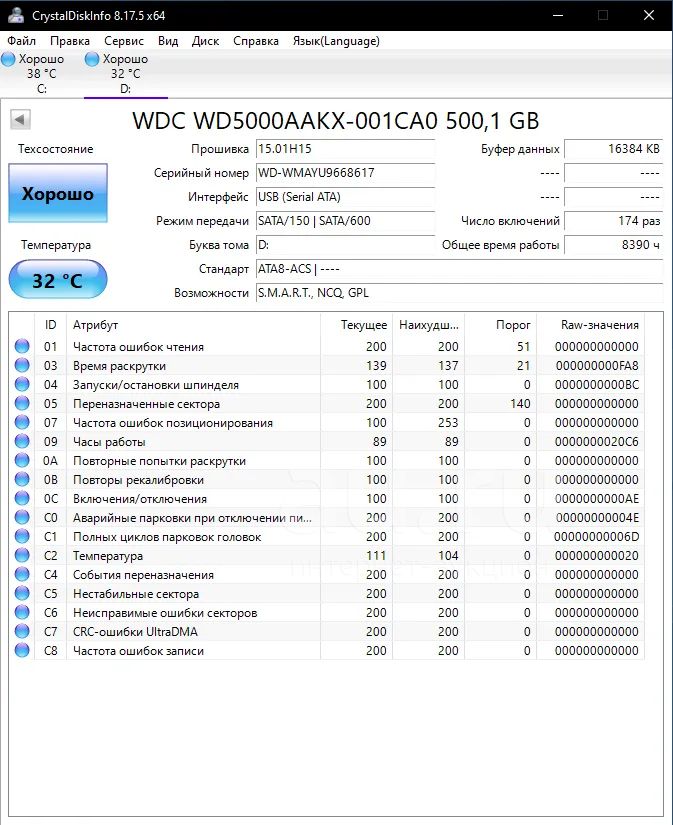Click status orb for attribute C4

tap(22, 574)
